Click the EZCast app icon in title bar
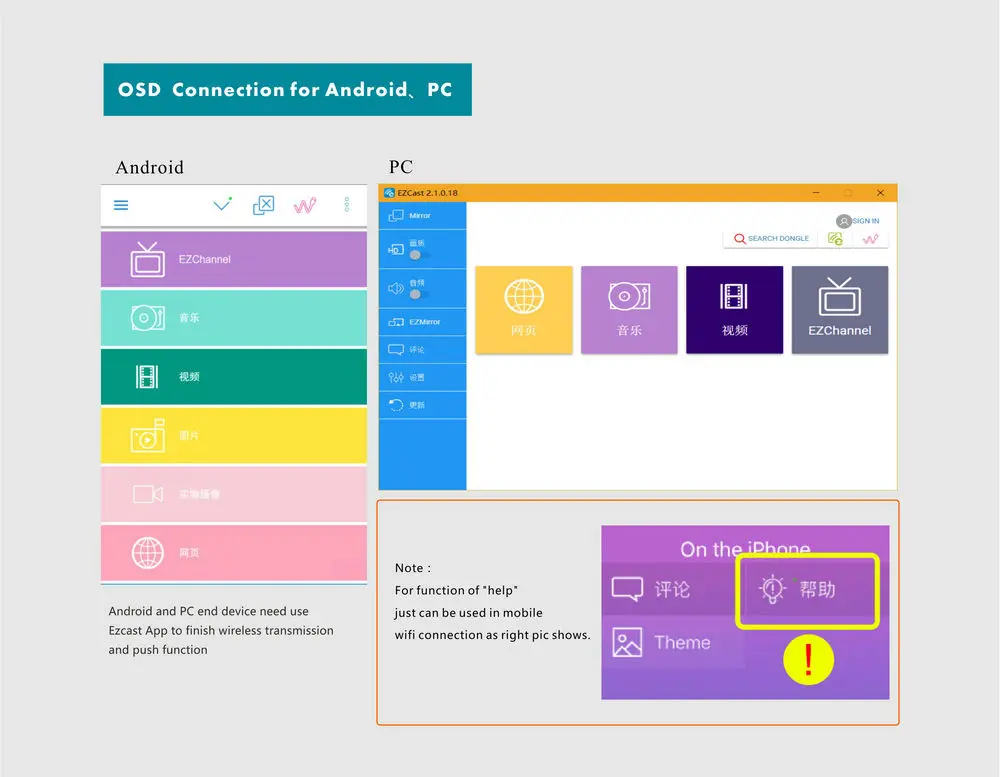Image resolution: width=1000 pixels, height=777 pixels. coord(389,193)
